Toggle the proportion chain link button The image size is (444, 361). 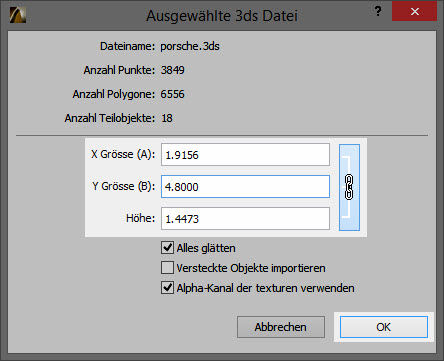pos(349,187)
